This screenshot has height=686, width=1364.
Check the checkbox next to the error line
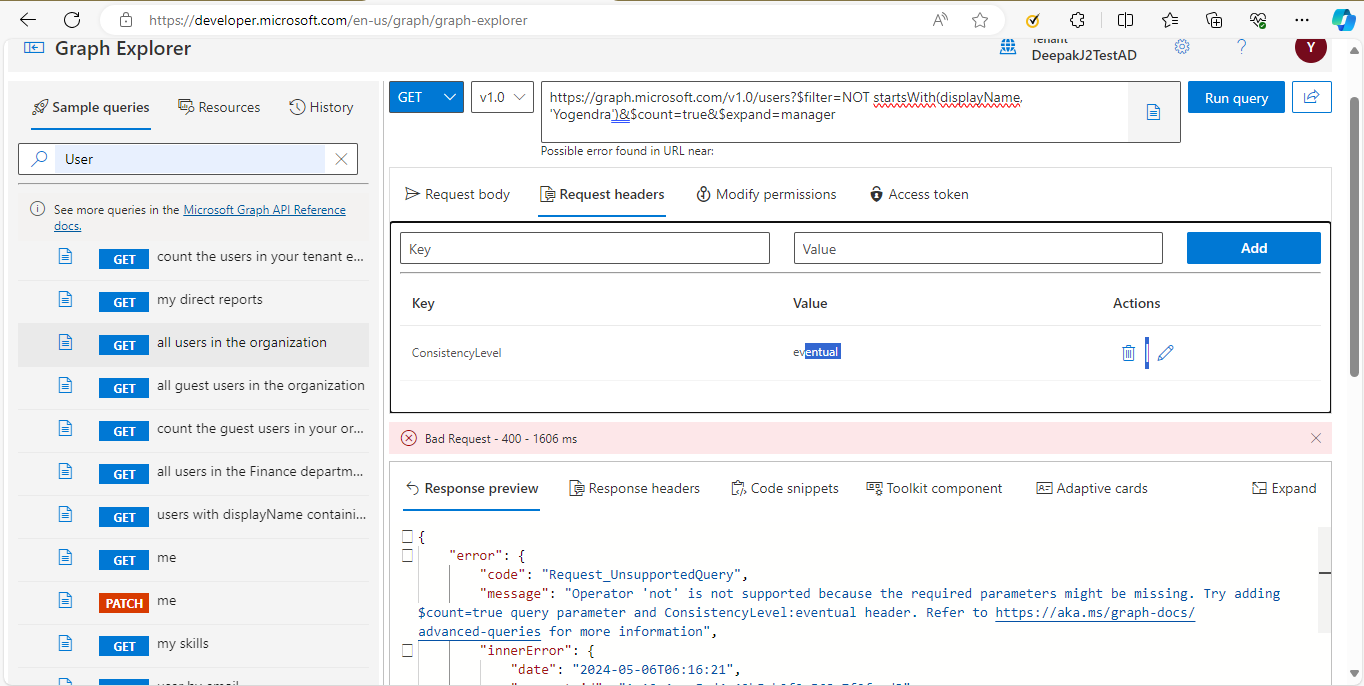[408, 555]
